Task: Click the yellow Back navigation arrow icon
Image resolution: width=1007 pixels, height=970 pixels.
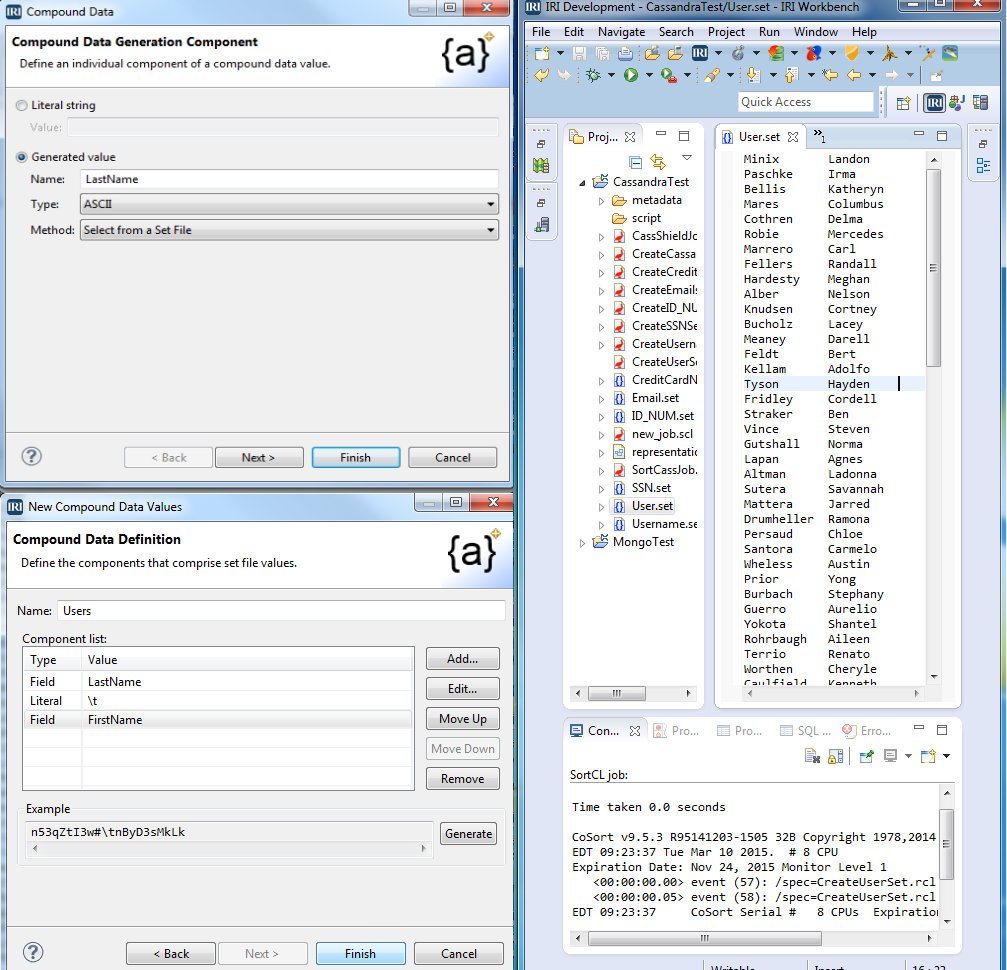Action: [x=854, y=76]
